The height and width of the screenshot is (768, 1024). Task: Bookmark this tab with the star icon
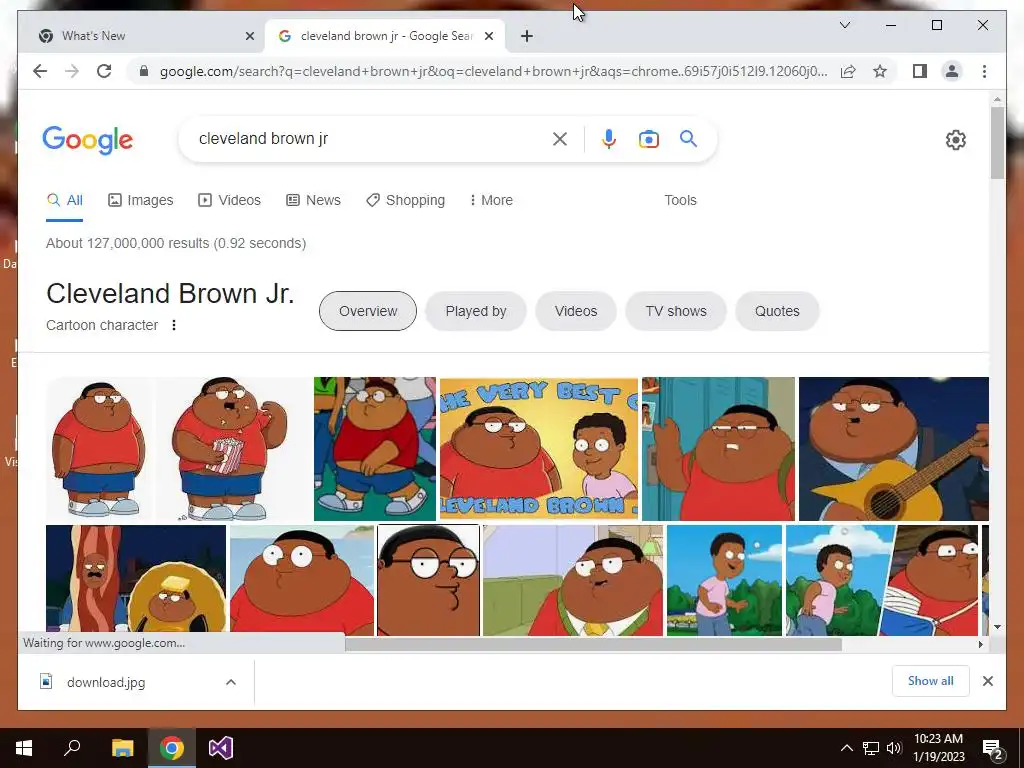(x=880, y=71)
